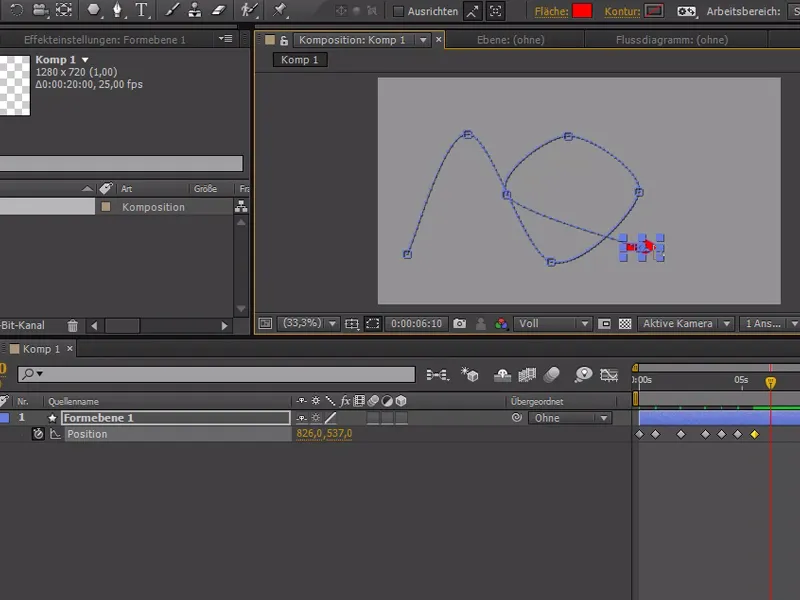Select the Pen tool
This screenshot has width=800, height=600.
117,10
